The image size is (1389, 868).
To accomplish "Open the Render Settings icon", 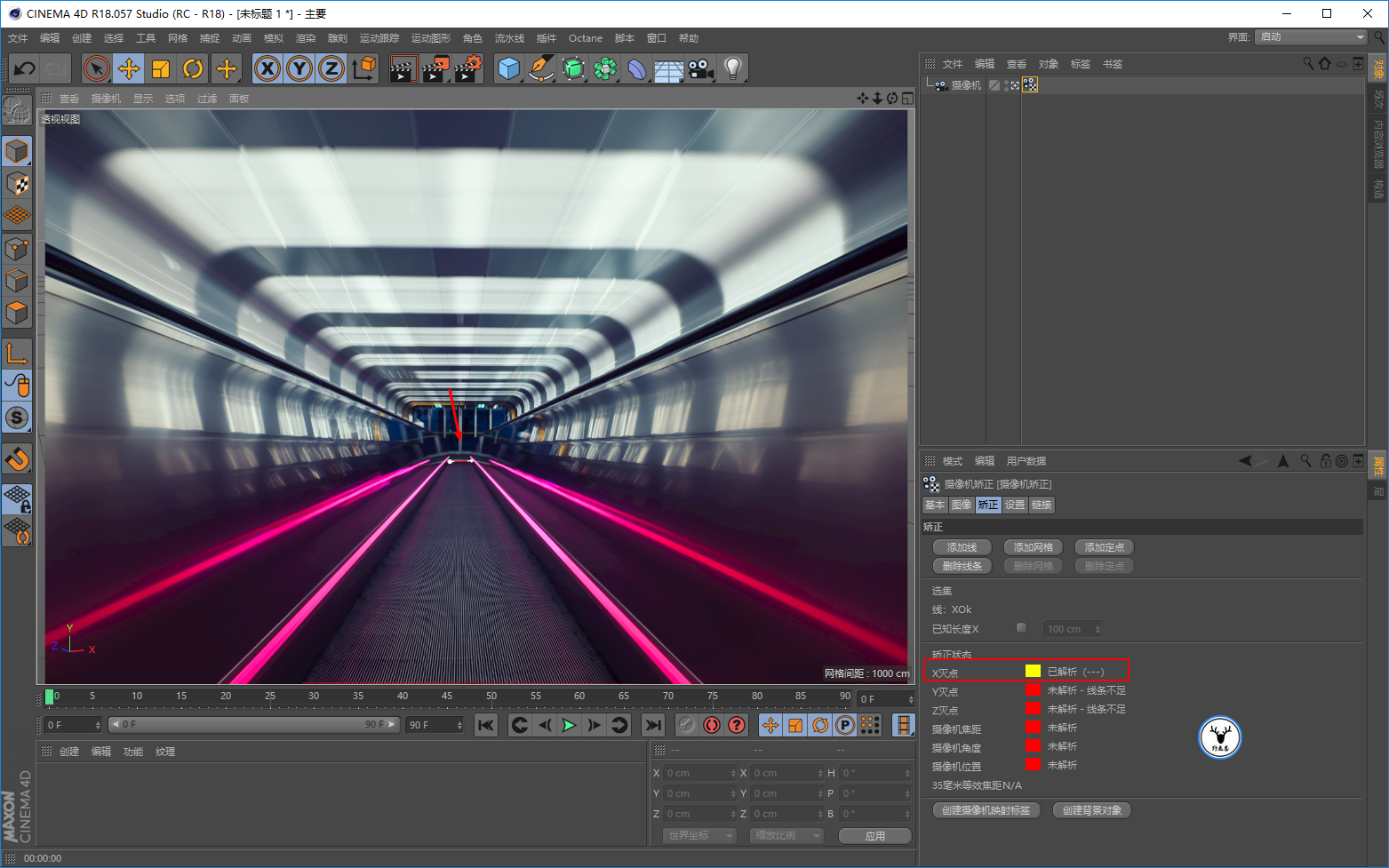I will tap(467, 68).
